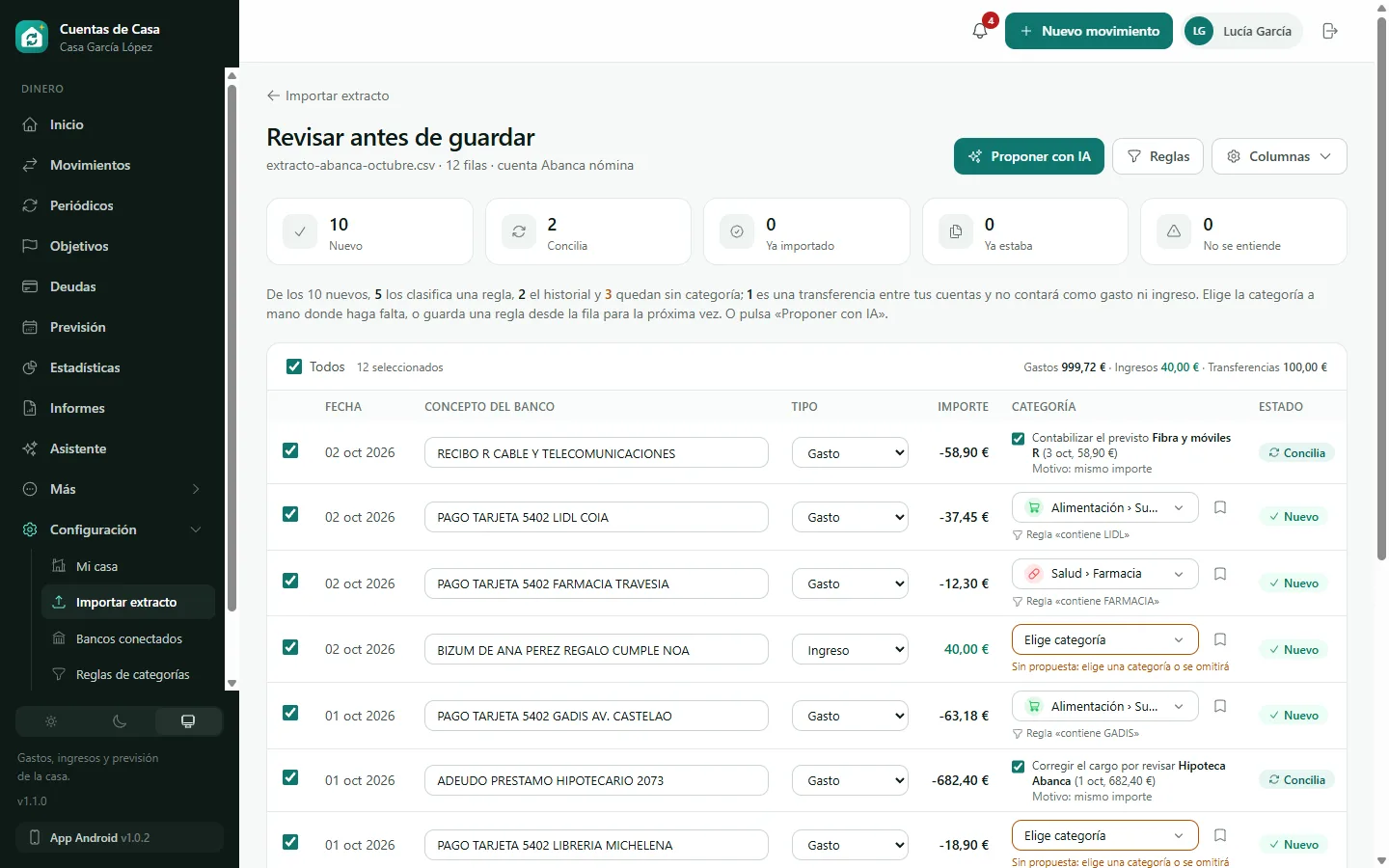Open Tipo dropdown for RECIBO R CABLE row
This screenshot has width=1389, height=868.
[x=850, y=453]
